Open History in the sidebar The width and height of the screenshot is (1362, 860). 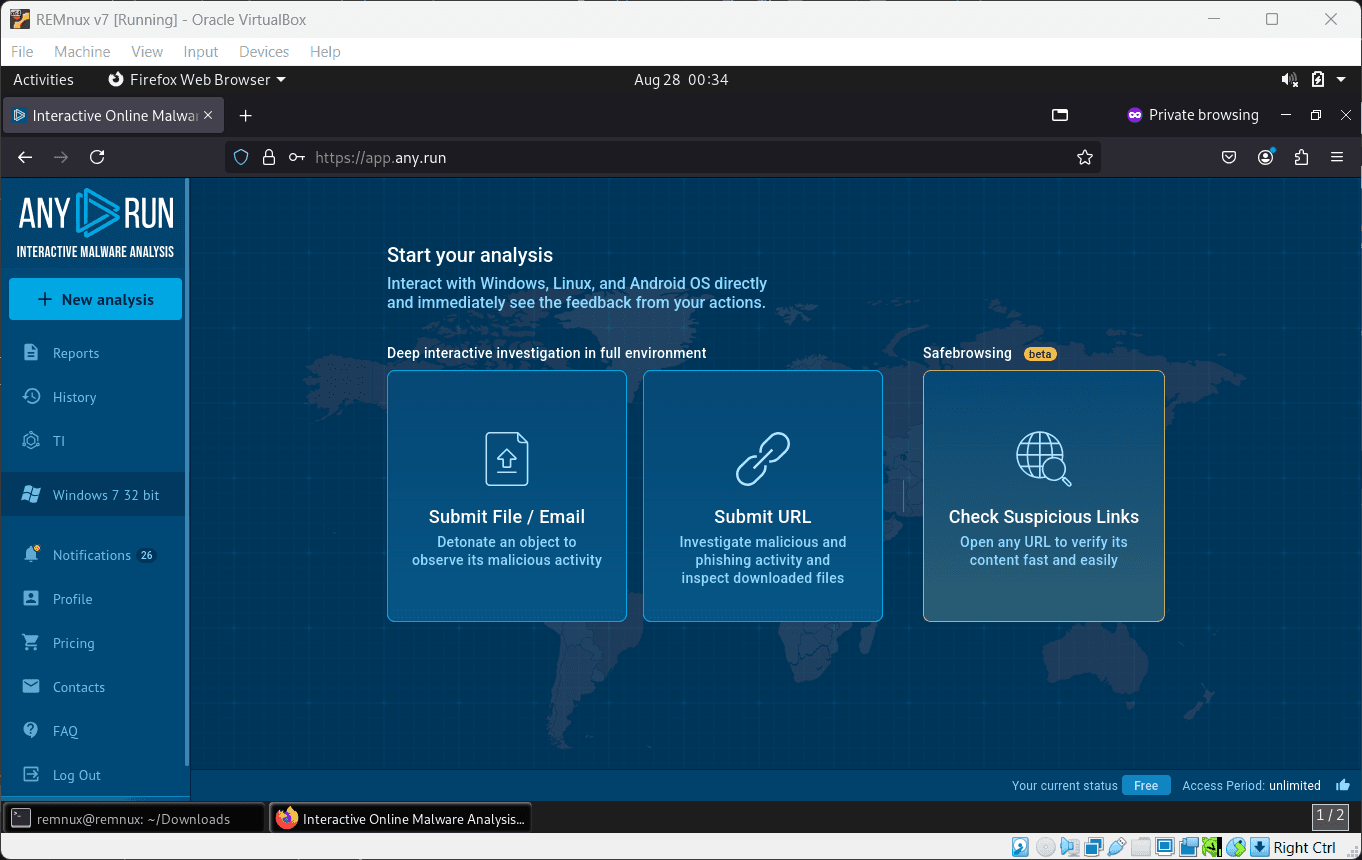[x=94, y=397]
